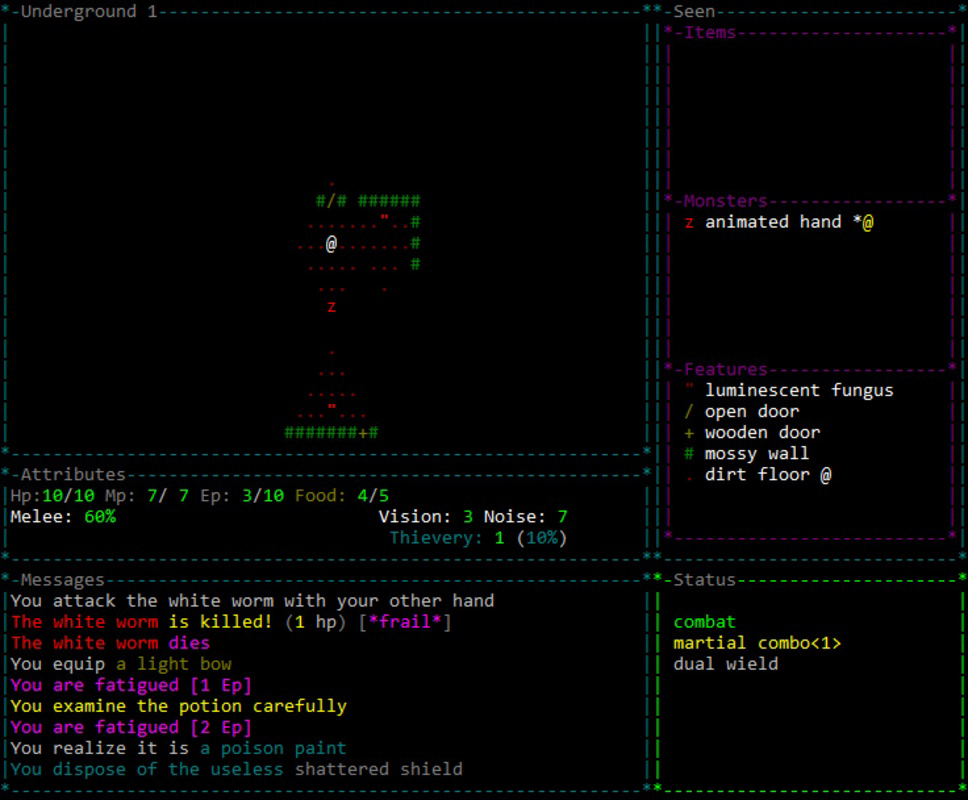Click the Vision 3 stat
This screenshot has height=800, width=968.
tap(426, 517)
